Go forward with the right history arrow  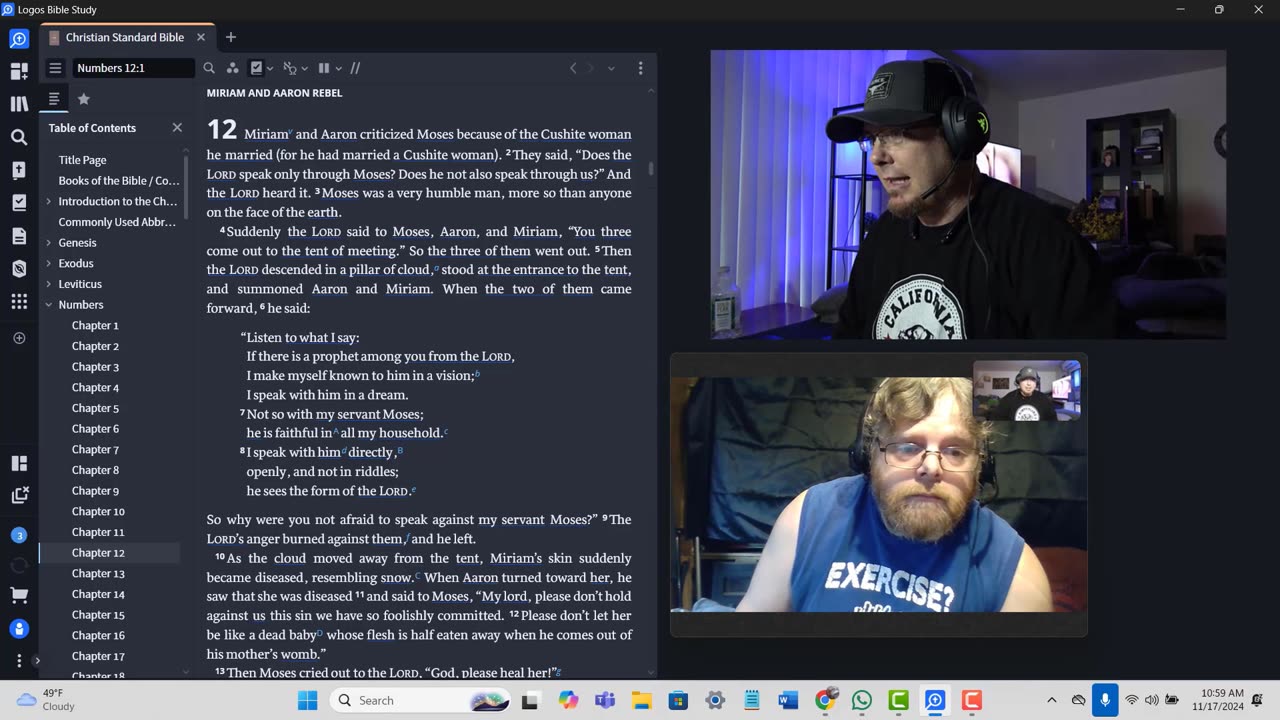pyautogui.click(x=590, y=68)
